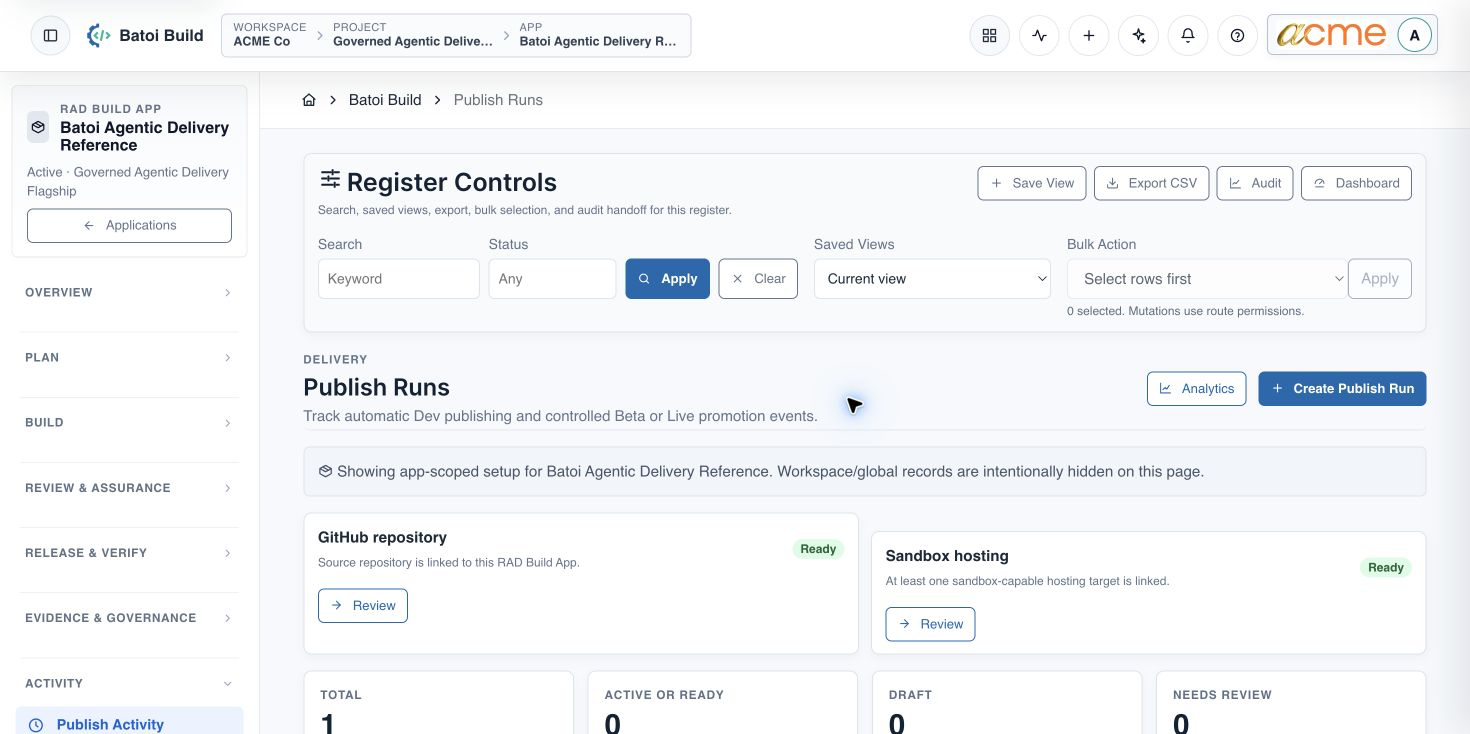Click the DRAFT stat card

tap(1006, 703)
